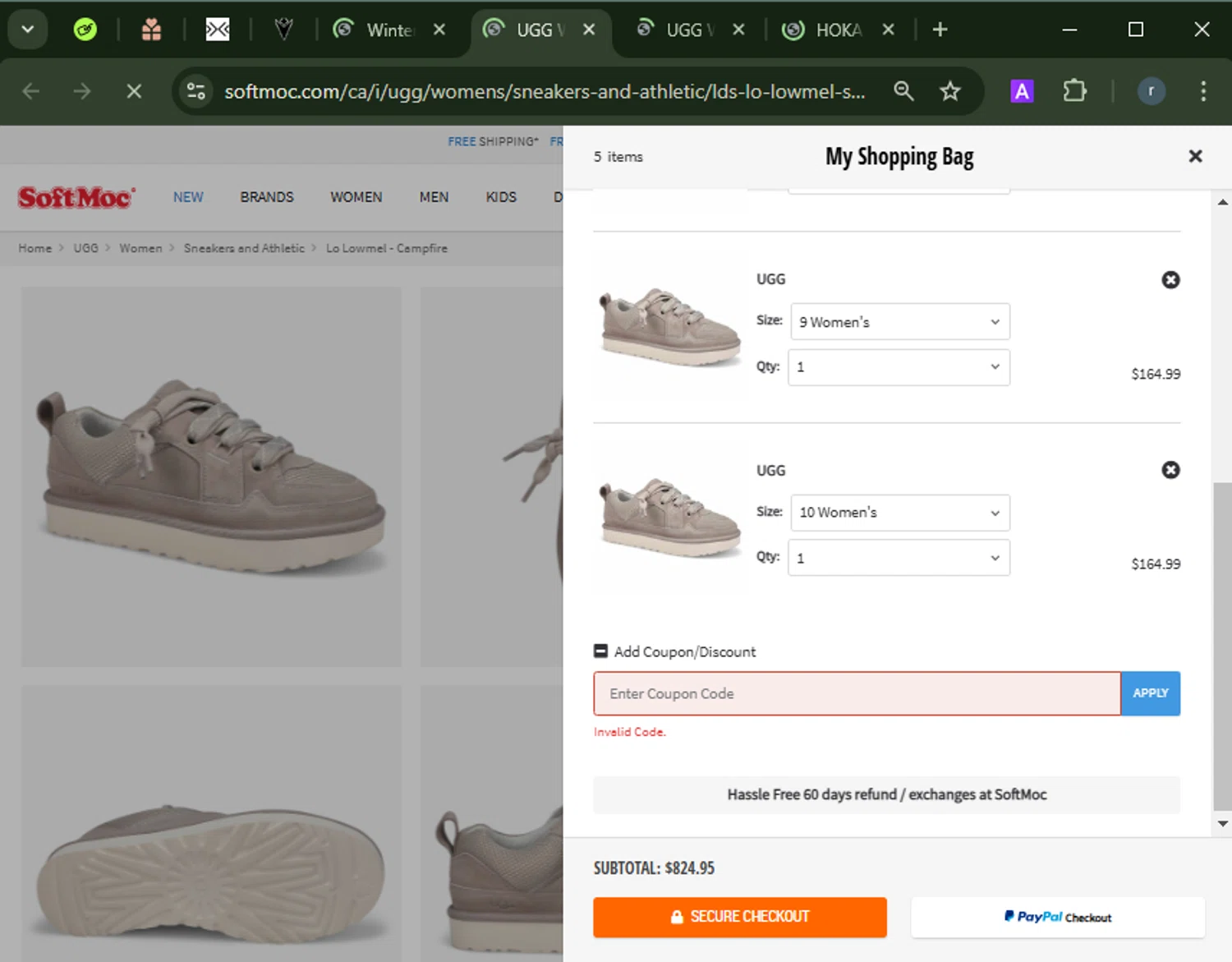Open the NEW menu item
Screen dimensions: 1232x962
click(188, 197)
